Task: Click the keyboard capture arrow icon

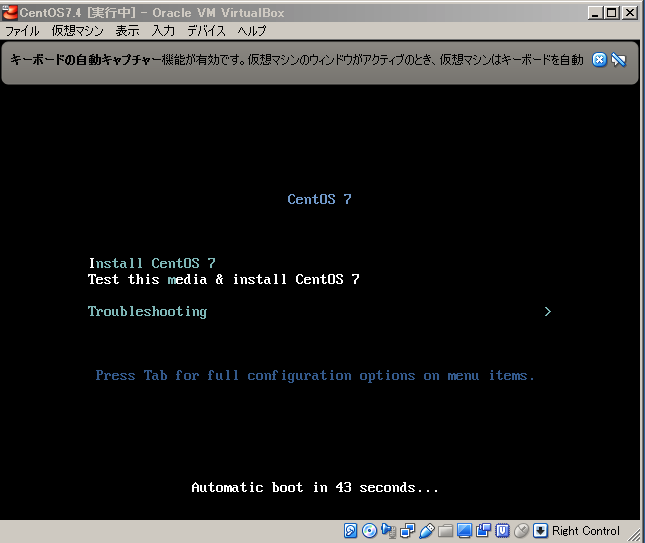Action: coord(540,531)
